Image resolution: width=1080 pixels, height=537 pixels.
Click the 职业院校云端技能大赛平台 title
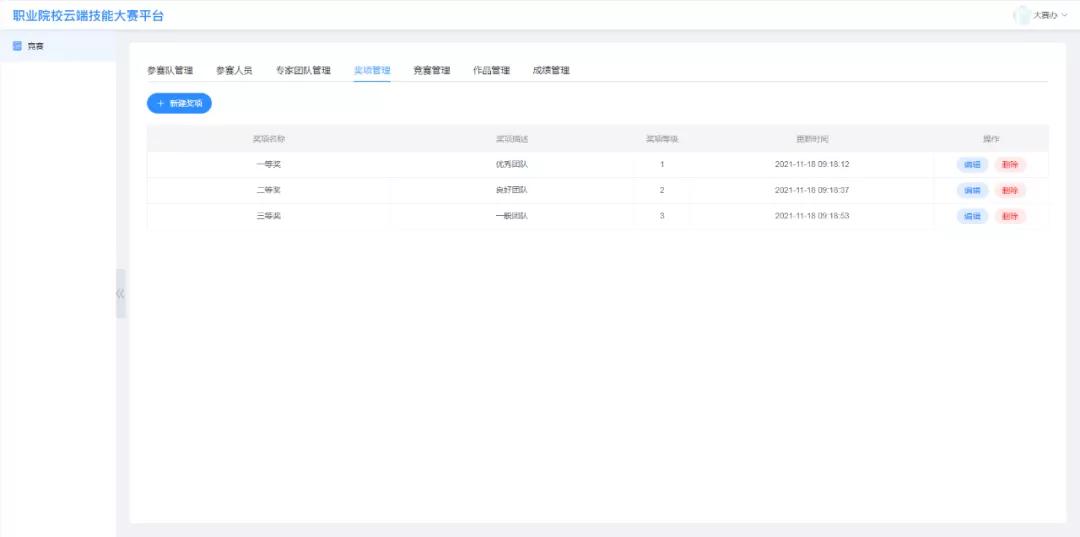click(x=88, y=16)
